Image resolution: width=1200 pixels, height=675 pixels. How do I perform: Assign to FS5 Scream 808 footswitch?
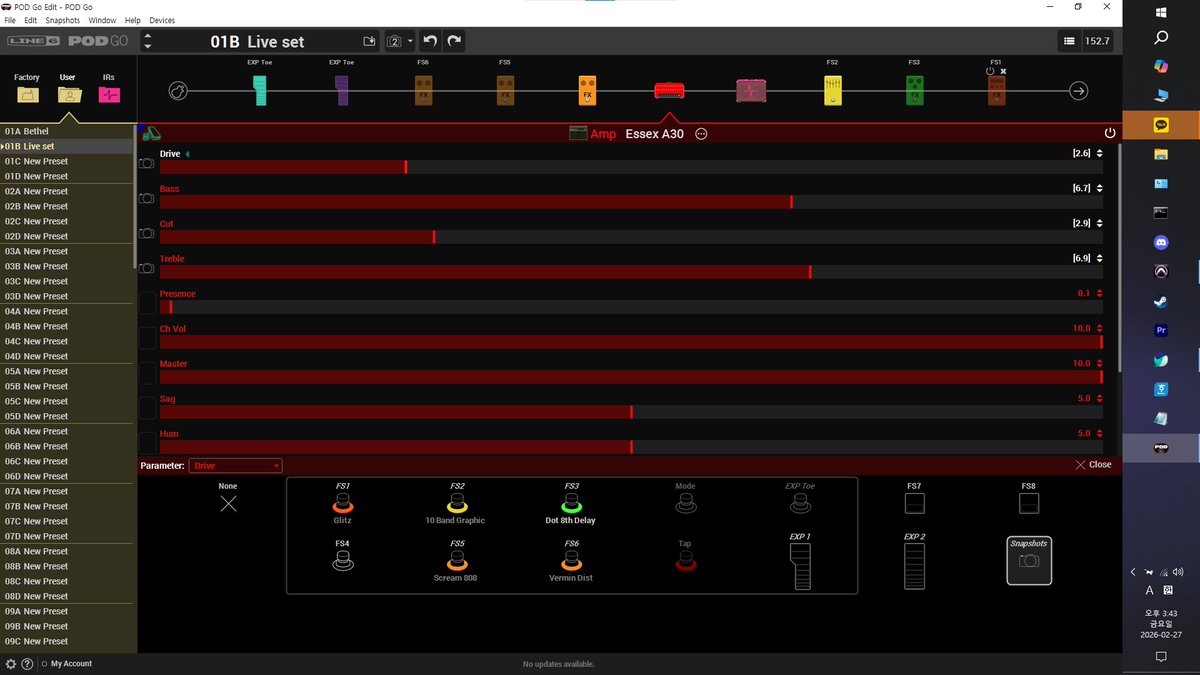(x=456, y=561)
